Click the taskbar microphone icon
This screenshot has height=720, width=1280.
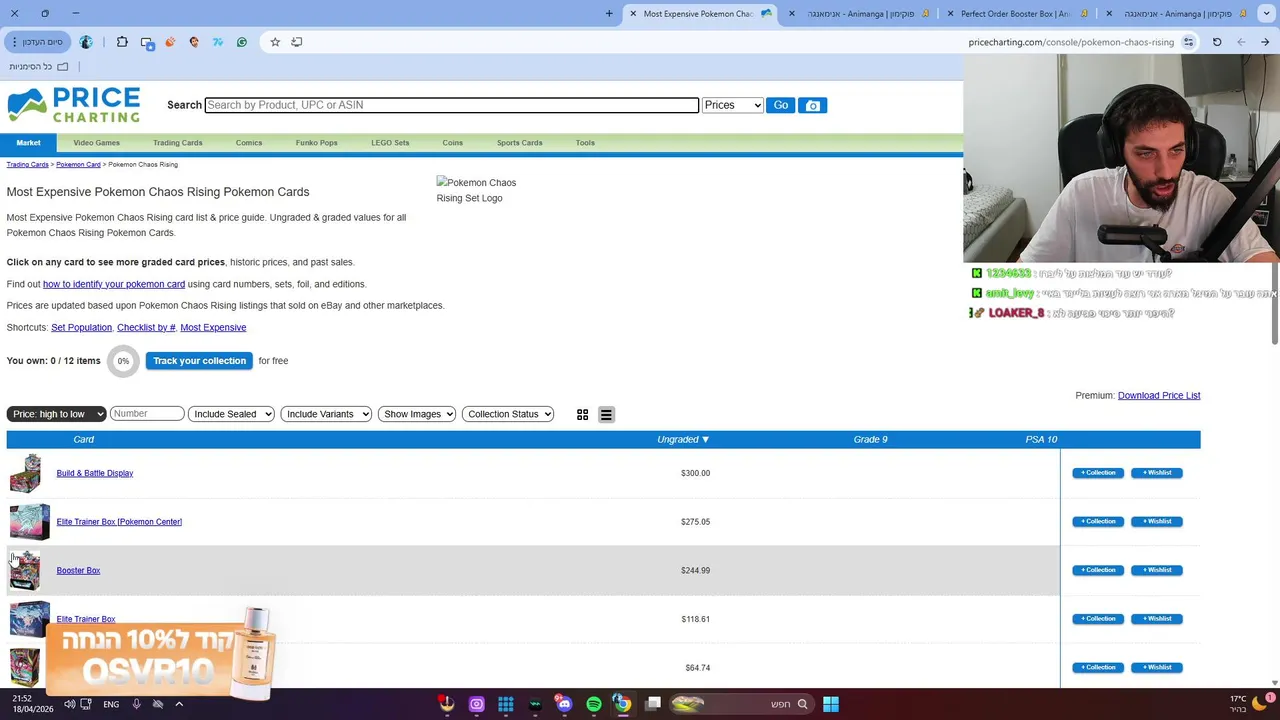pyautogui.click(x=136, y=704)
